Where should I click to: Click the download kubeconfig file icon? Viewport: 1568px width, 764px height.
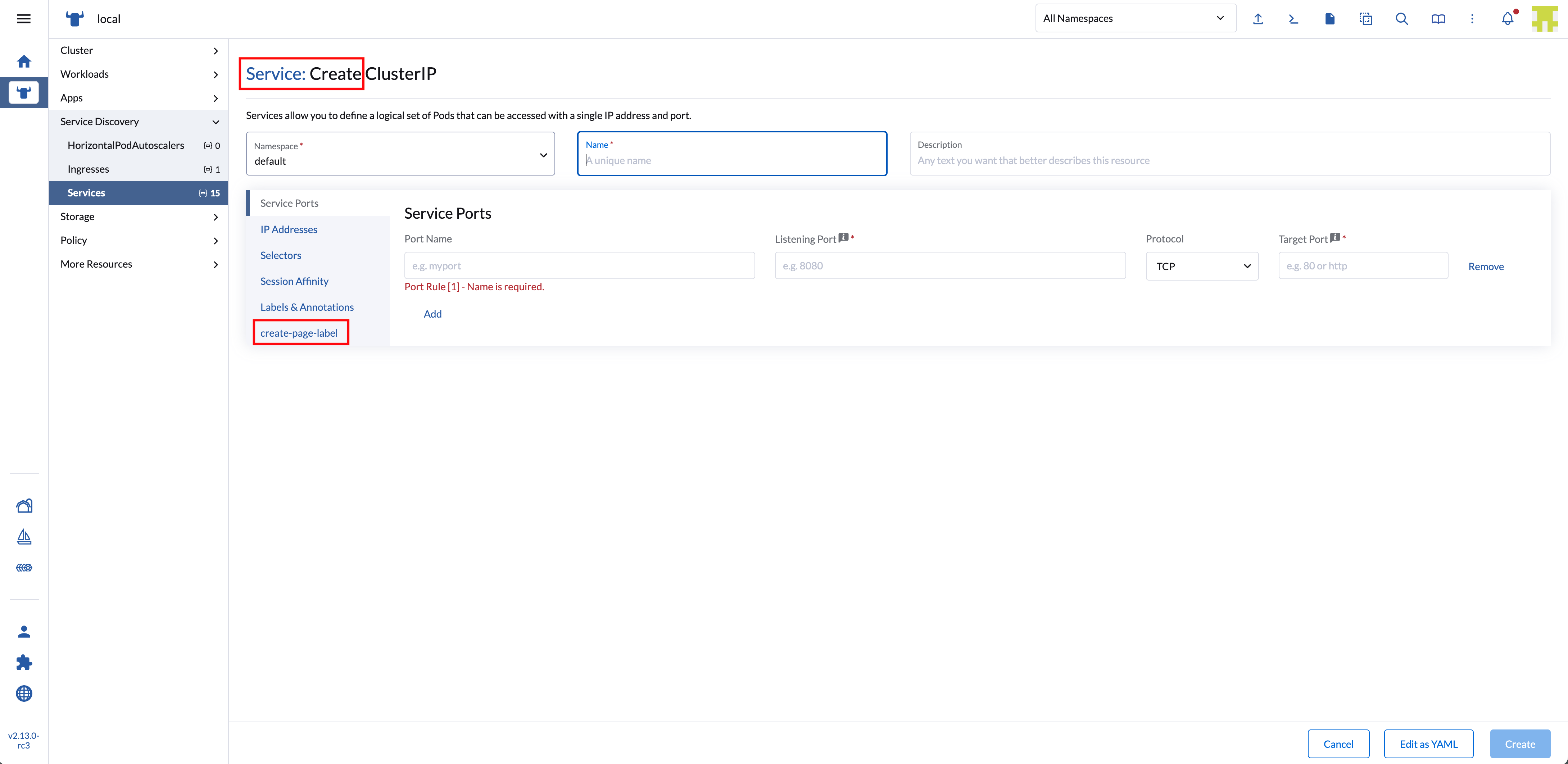1329,19
